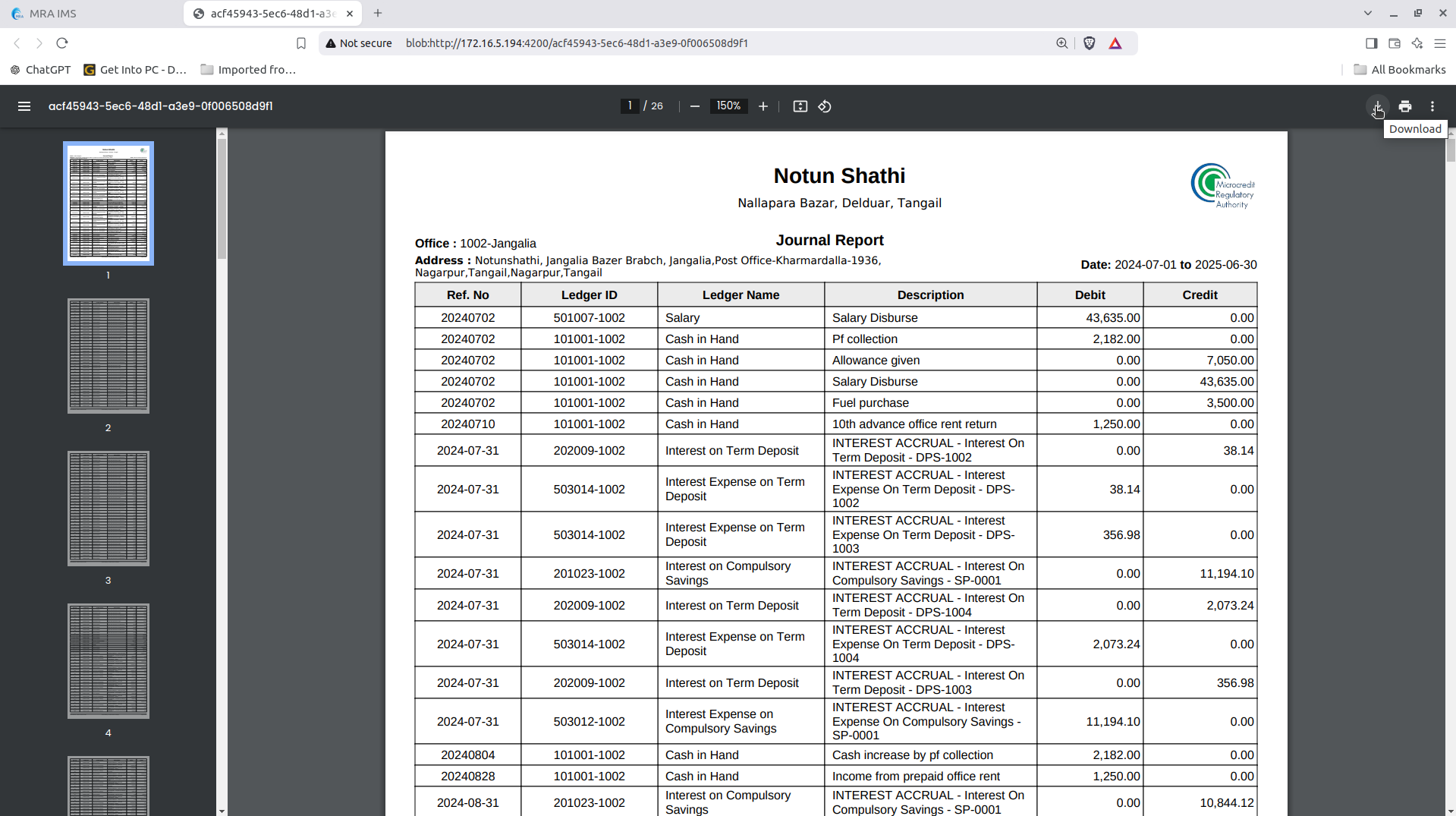Go forward in browser history
Screen dimensions: 1456x816
tap(39, 43)
